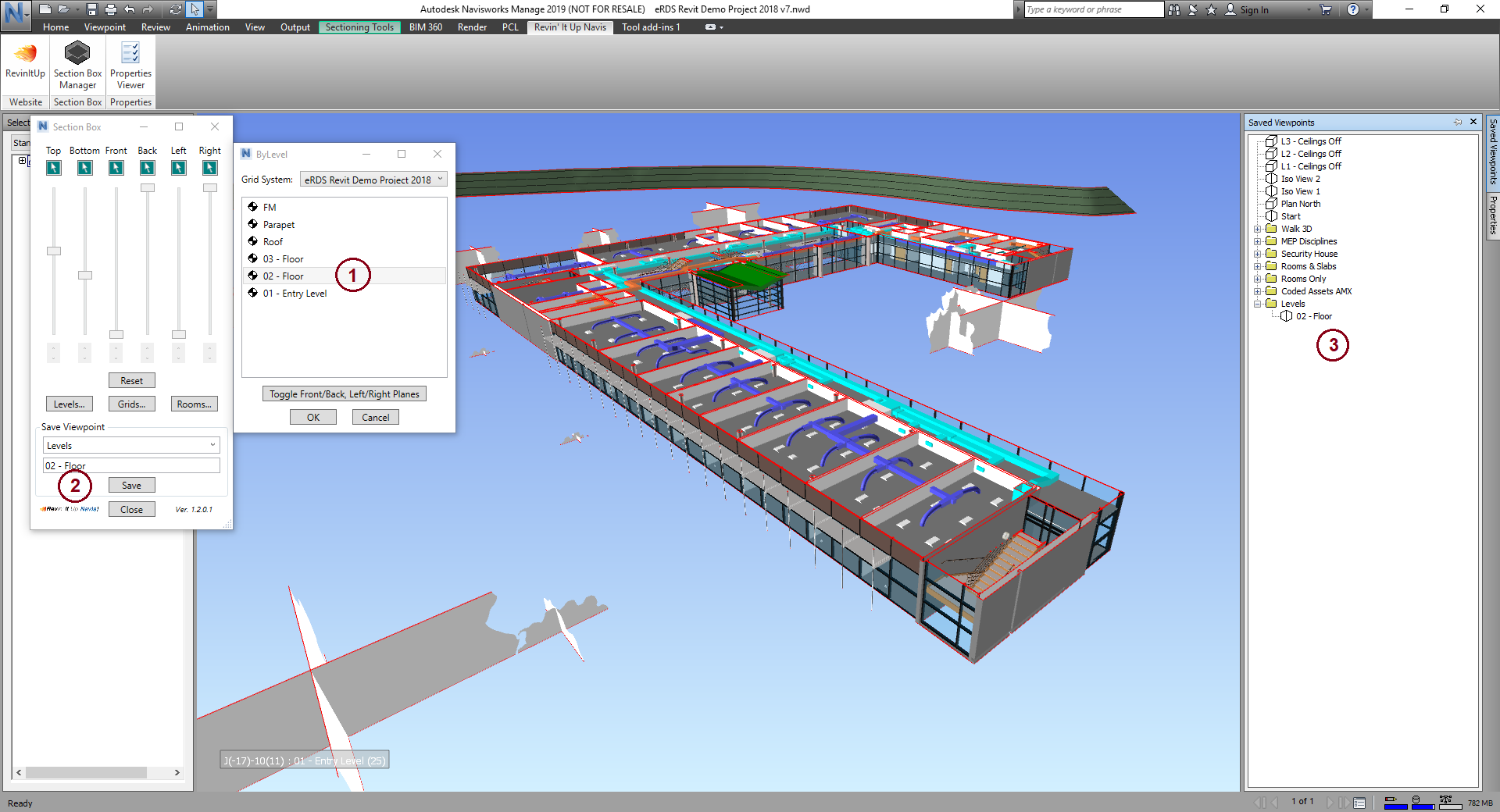Screen dimensions: 1500x812
Task: Pick the Left section plane icon
Action: [178, 168]
